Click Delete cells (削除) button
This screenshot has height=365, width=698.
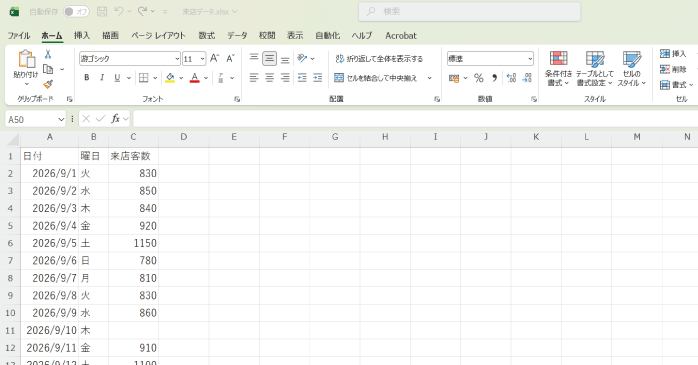coord(673,69)
